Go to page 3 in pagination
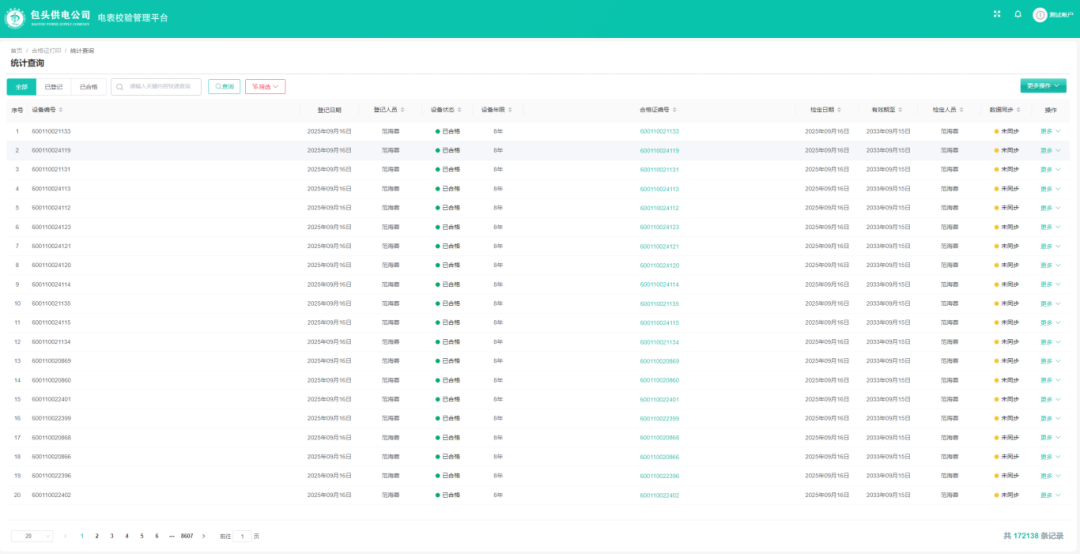 coord(111,536)
